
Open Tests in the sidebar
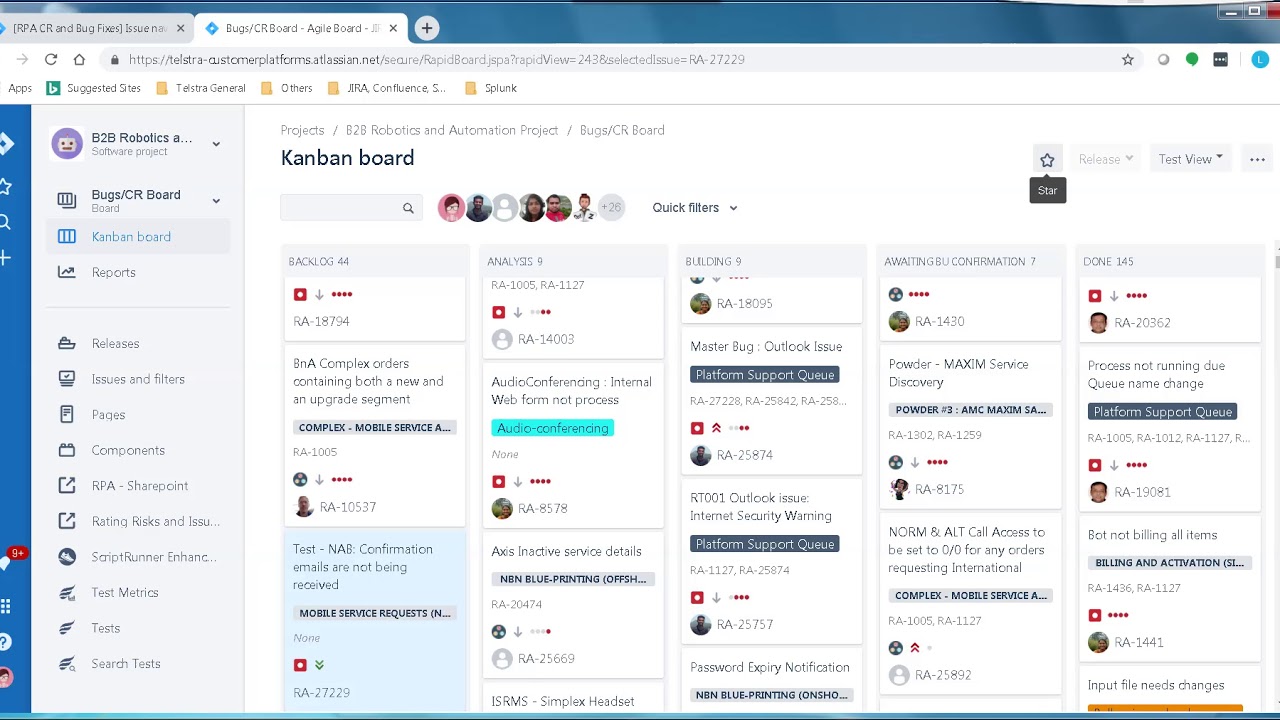tap(106, 628)
